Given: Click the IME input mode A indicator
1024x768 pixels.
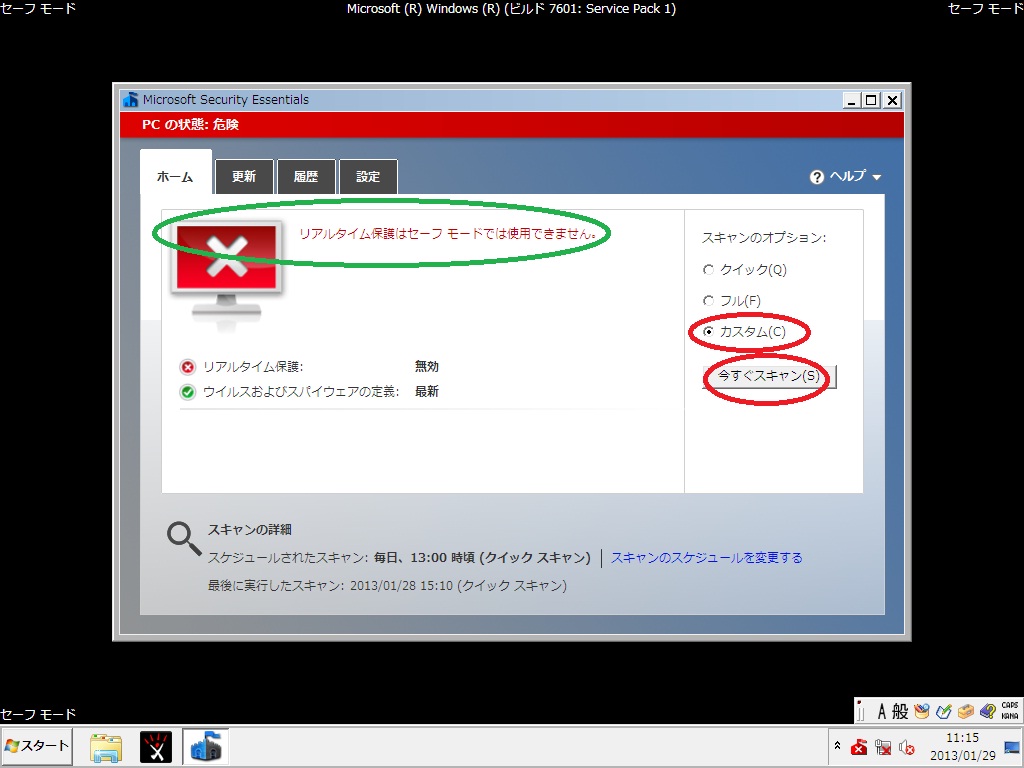Looking at the screenshot, I should click(882, 711).
